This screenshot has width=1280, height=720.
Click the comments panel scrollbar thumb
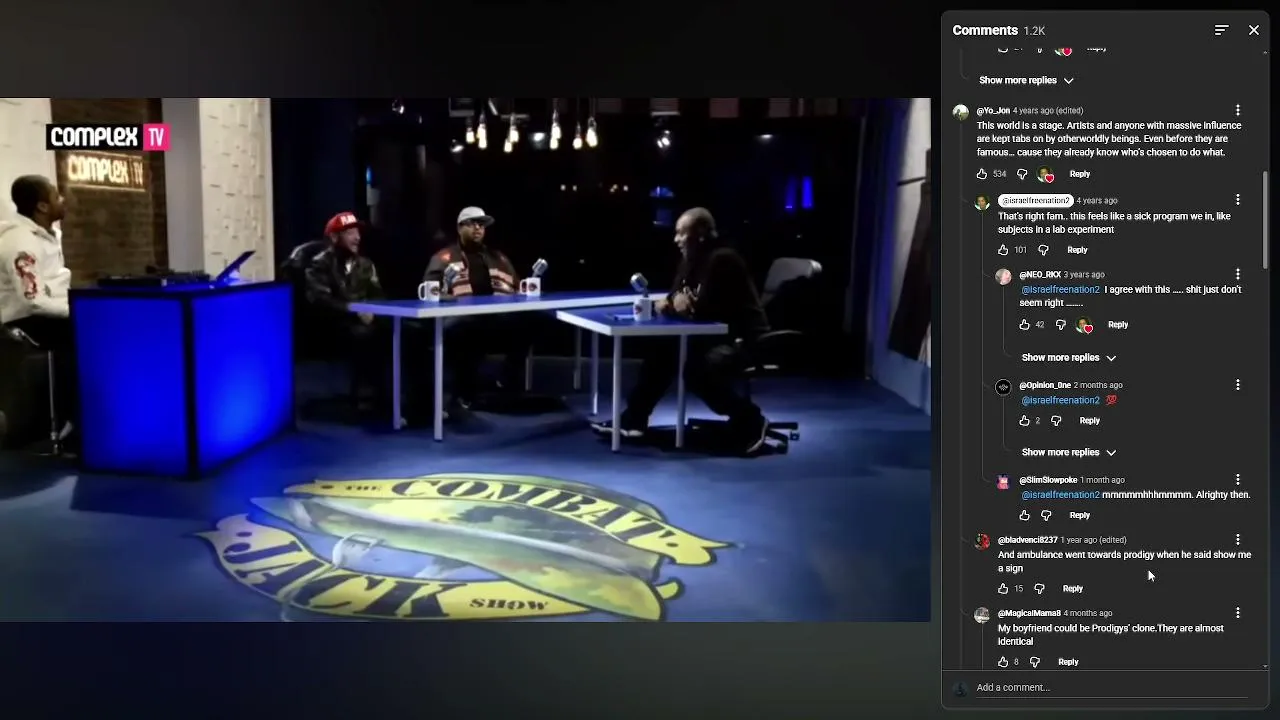tap(1265, 220)
